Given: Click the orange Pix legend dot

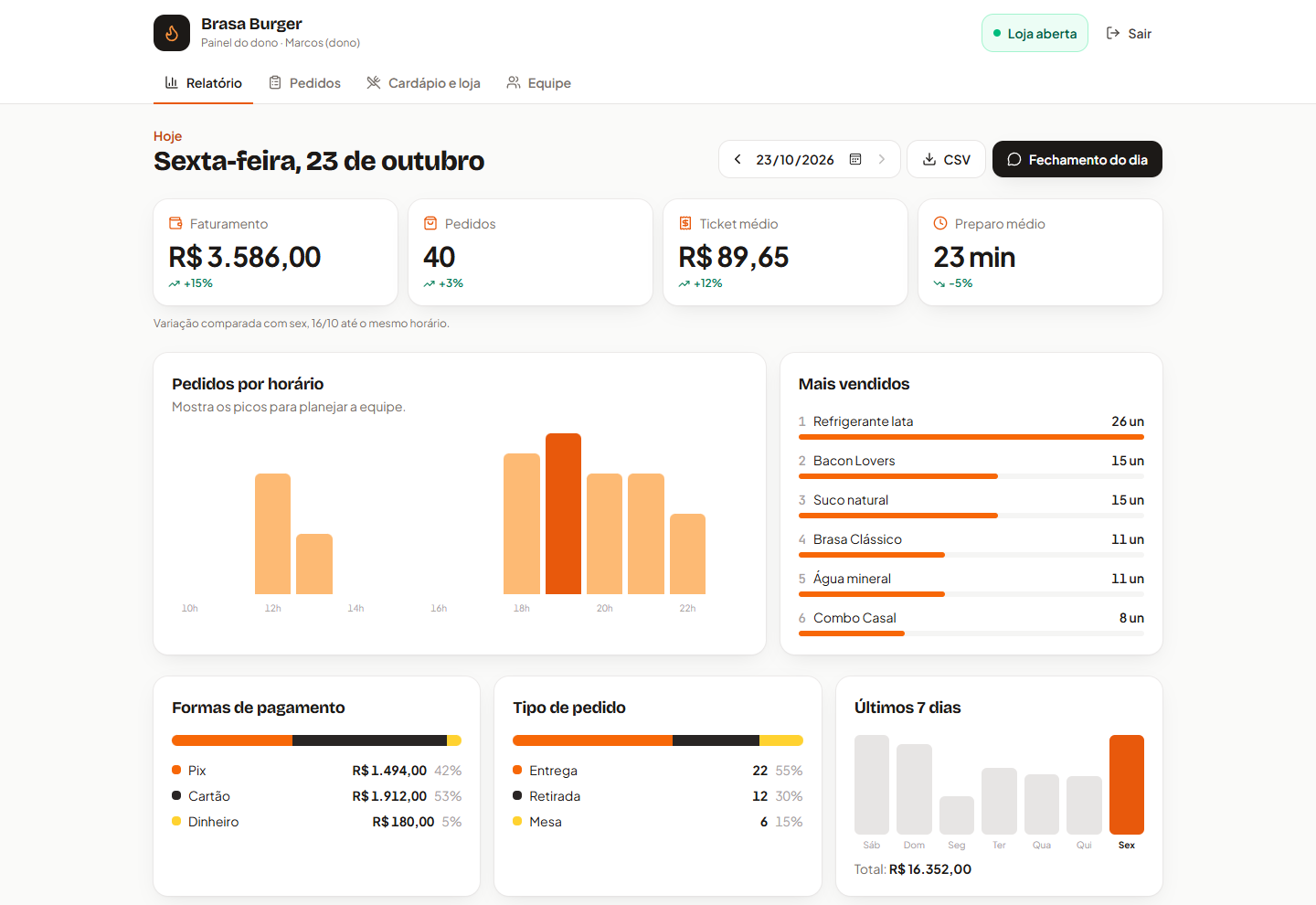Looking at the screenshot, I should 176,770.
